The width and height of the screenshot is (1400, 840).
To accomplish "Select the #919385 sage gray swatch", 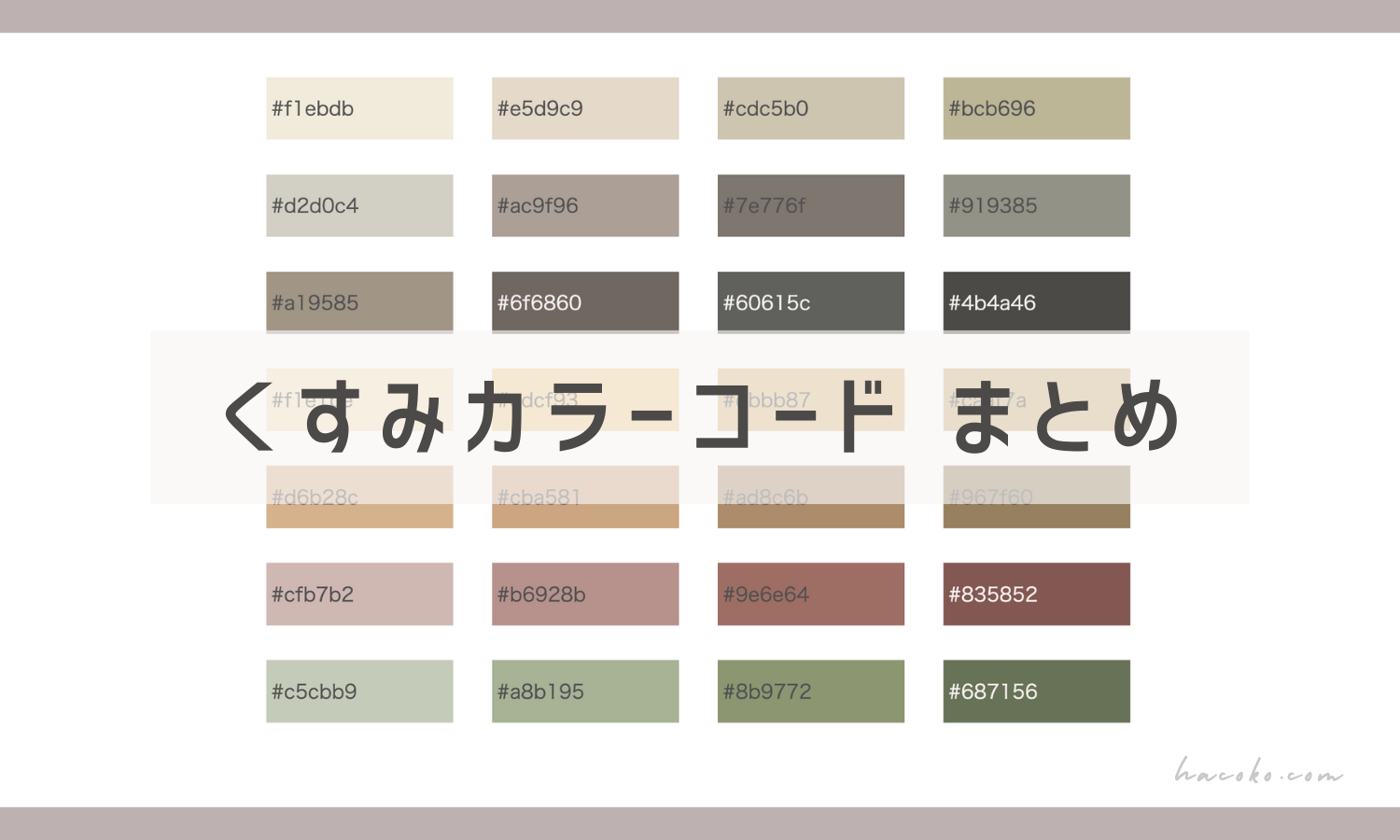I will [1036, 205].
